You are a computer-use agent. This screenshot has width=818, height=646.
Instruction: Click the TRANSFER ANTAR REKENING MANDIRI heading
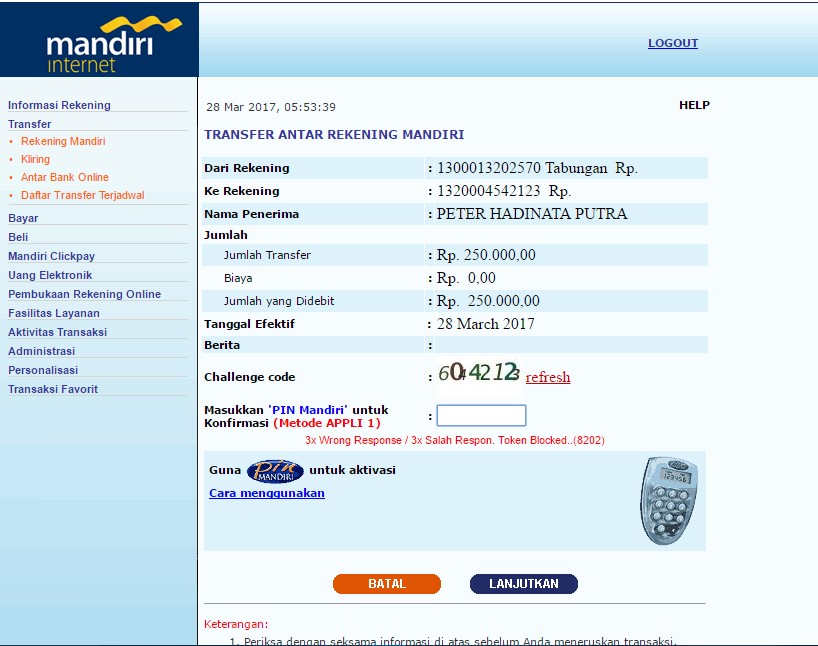334,135
